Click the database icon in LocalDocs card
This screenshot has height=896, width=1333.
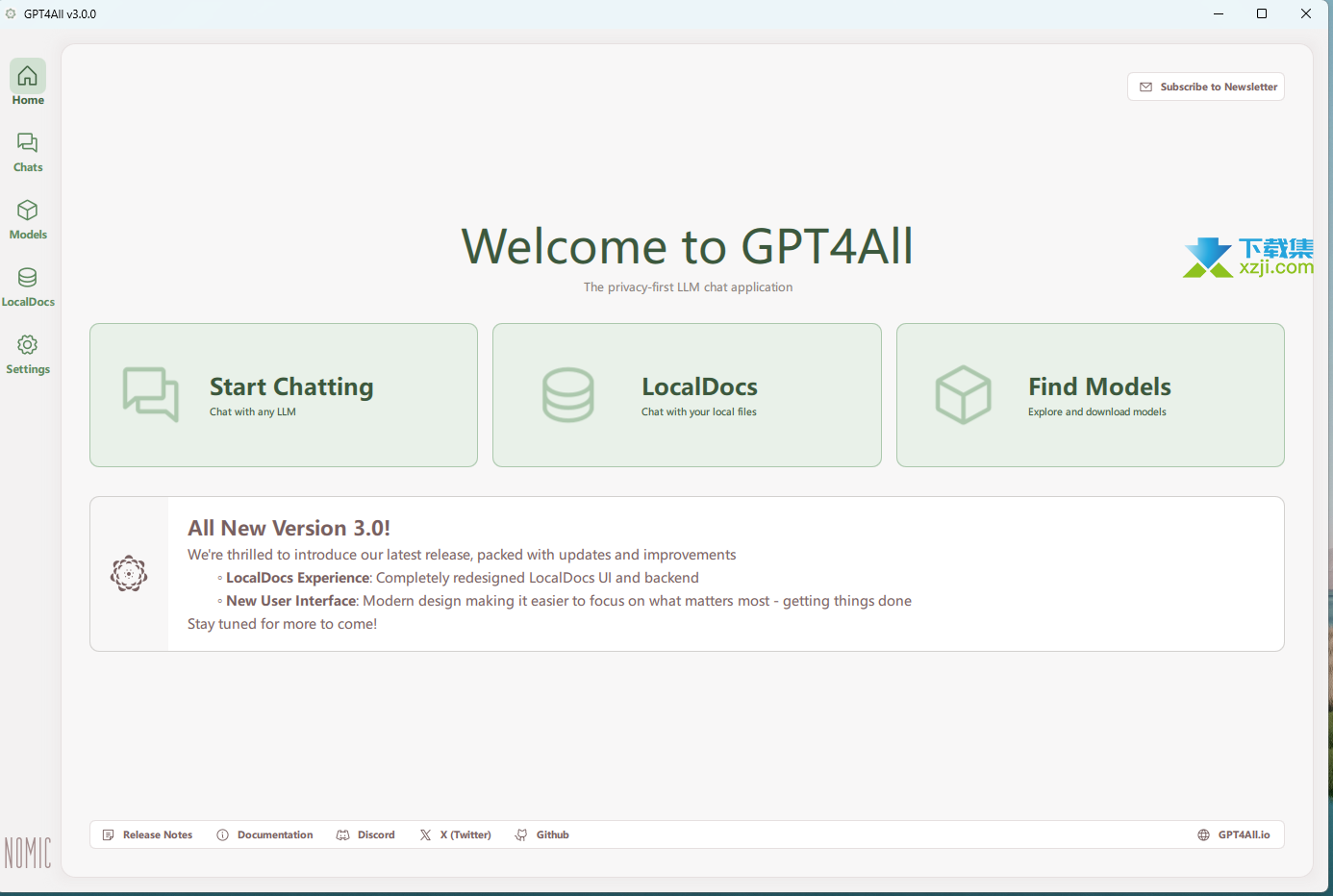coord(568,395)
